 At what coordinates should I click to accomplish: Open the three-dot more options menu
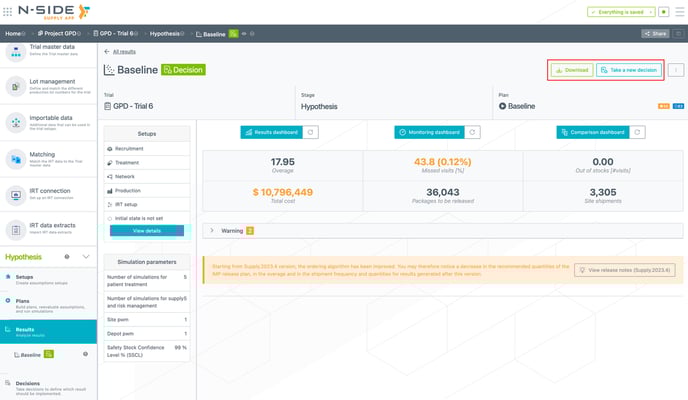point(676,71)
